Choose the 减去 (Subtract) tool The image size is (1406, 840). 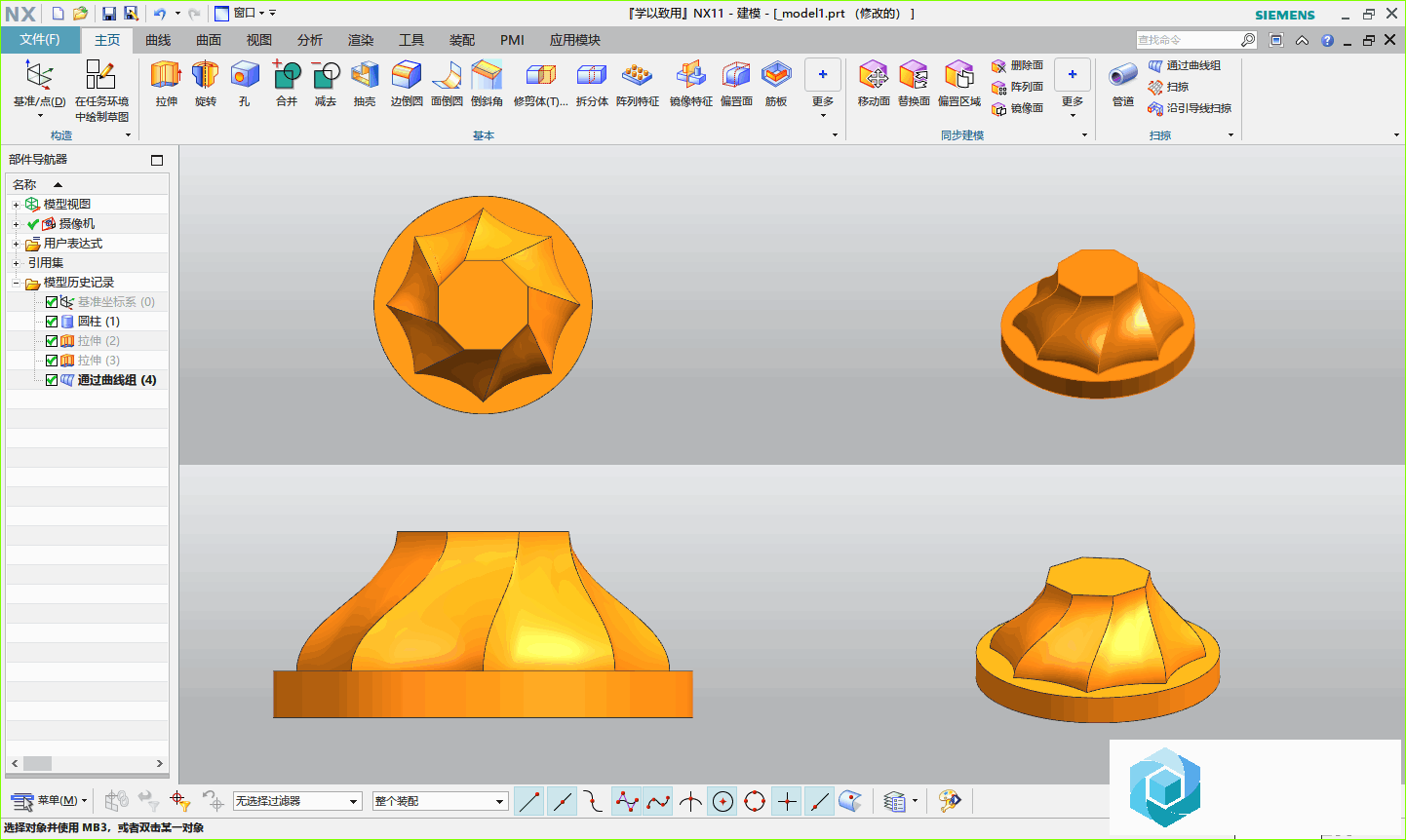326,83
